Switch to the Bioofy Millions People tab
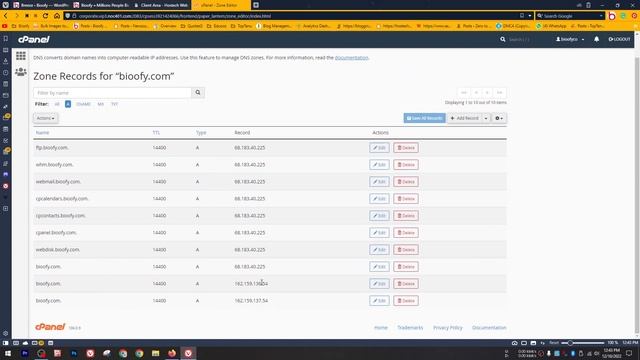This screenshot has height=360, width=640. (x=101, y=5)
